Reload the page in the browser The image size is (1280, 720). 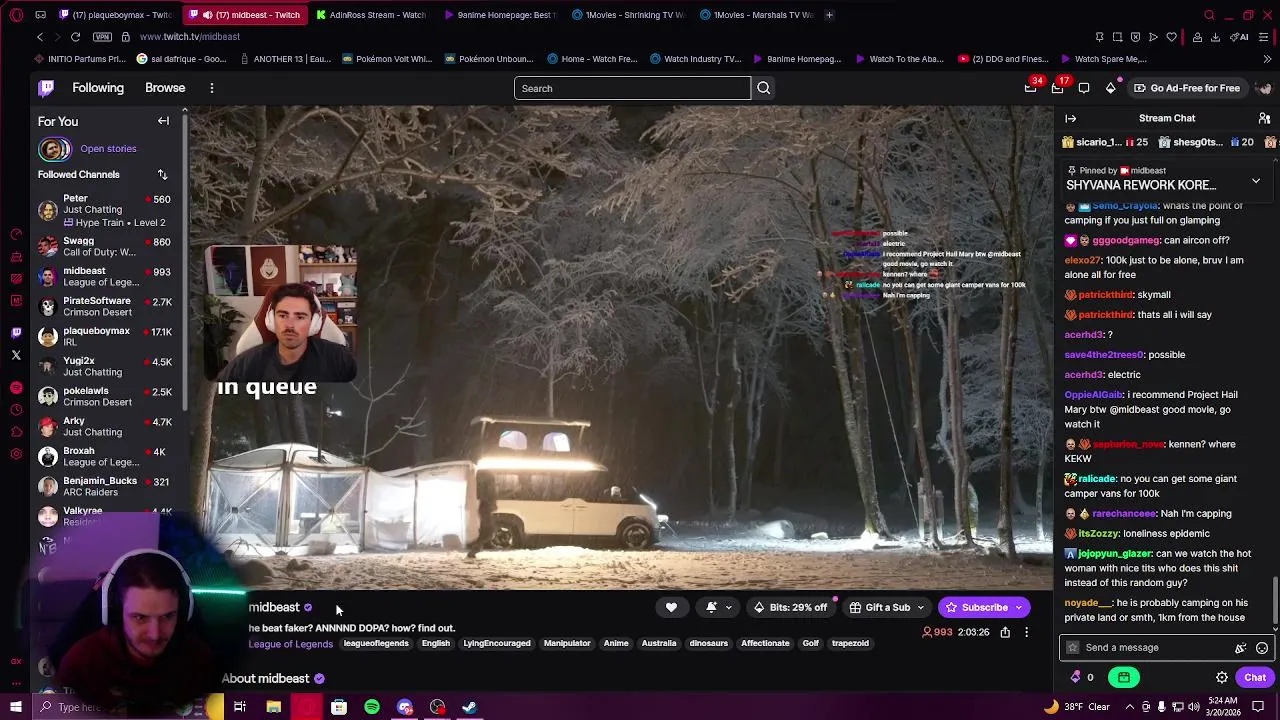(x=75, y=37)
